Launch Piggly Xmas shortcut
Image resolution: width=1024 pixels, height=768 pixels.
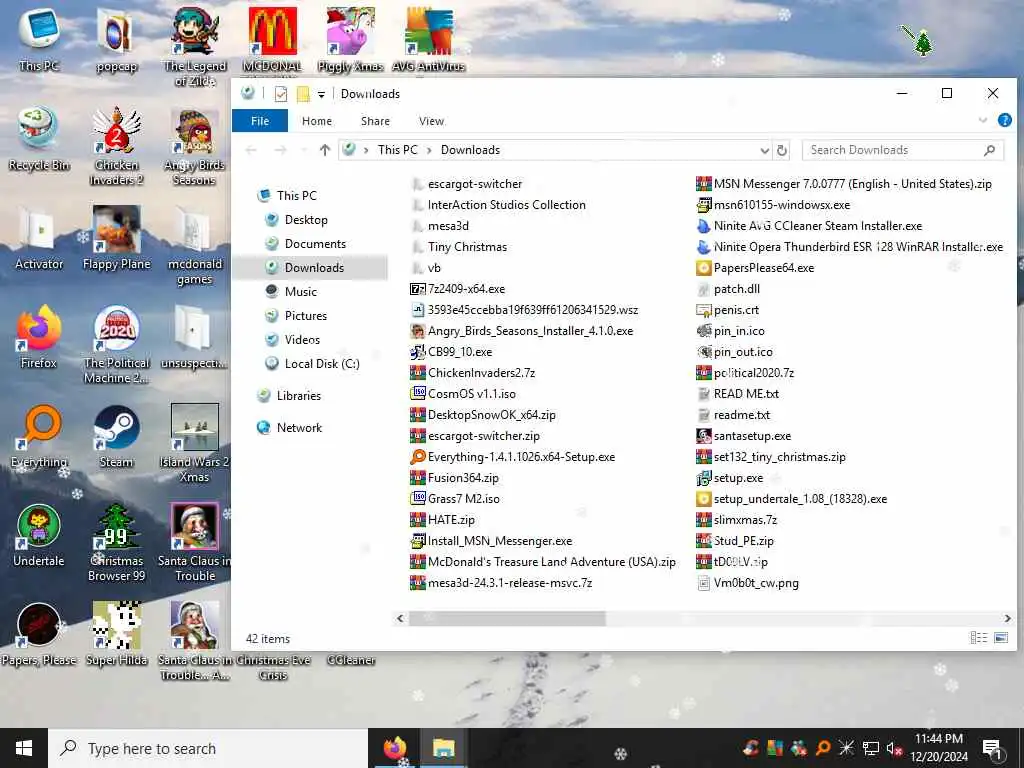pyautogui.click(x=351, y=41)
